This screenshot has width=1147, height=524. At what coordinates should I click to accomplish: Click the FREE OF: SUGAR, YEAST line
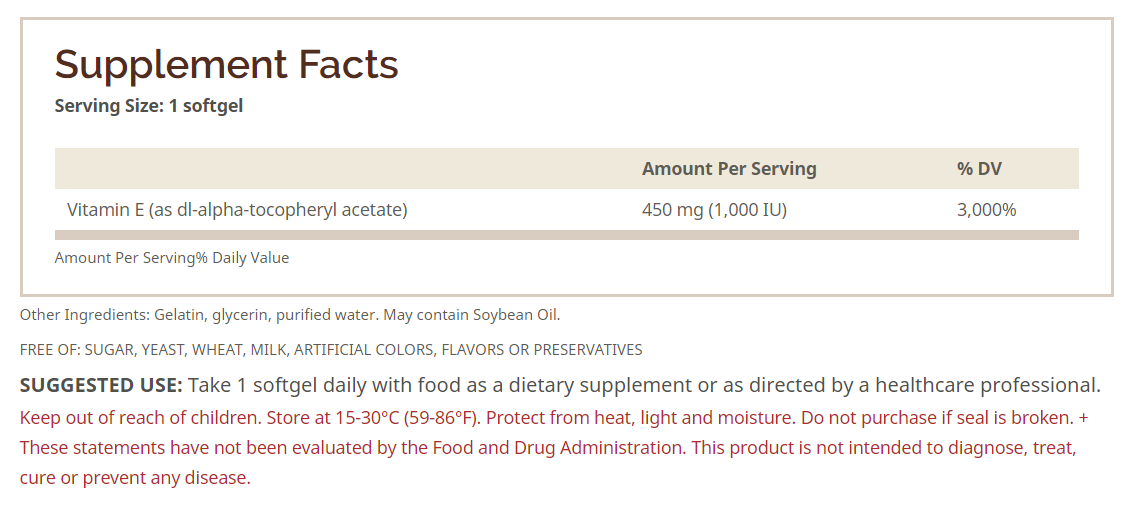point(330,350)
